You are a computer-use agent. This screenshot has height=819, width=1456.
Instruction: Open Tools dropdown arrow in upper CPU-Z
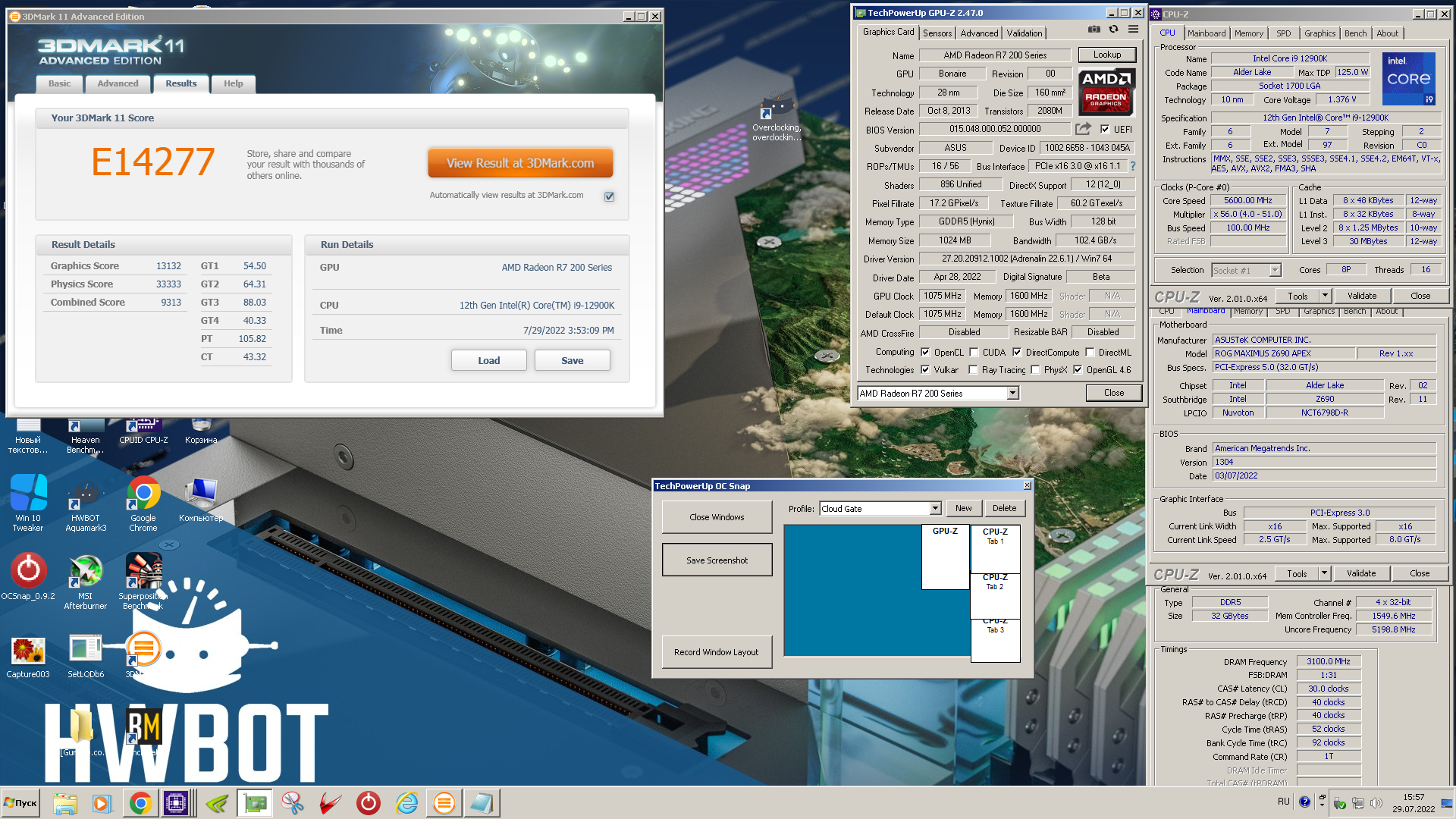1325,296
